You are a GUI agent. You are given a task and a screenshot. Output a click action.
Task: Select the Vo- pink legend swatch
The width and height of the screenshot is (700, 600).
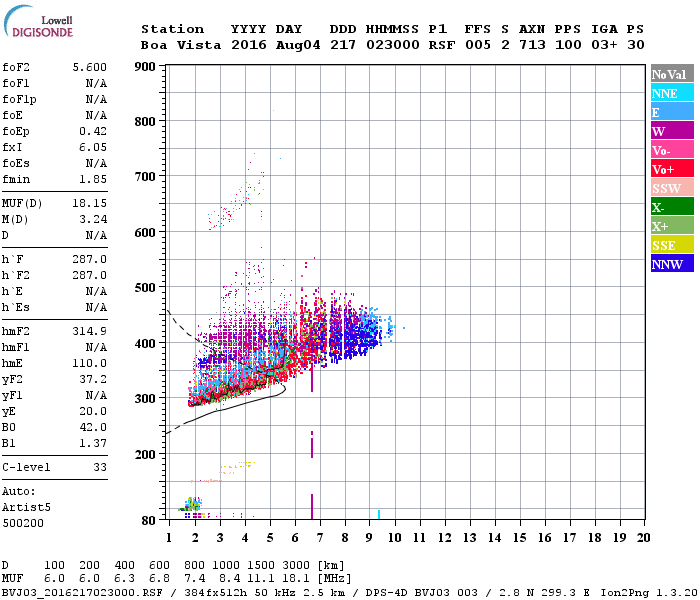[x=672, y=150]
